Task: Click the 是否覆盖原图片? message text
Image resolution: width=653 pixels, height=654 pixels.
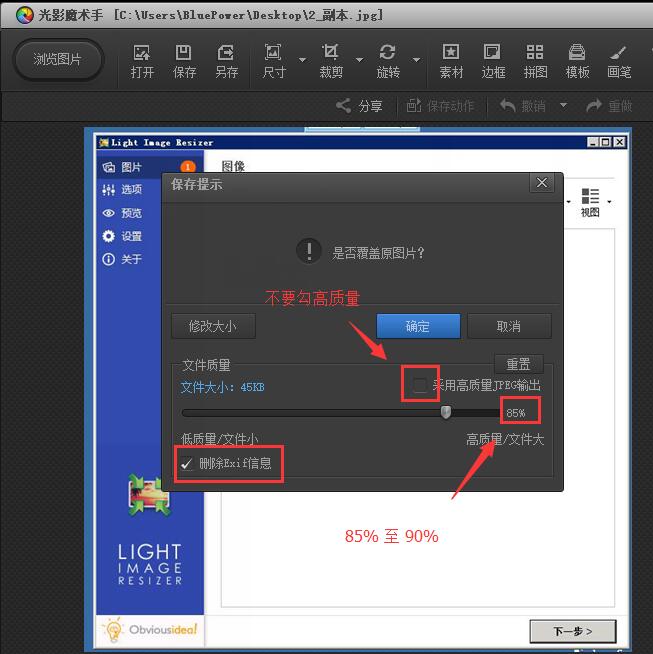Action: [378, 253]
